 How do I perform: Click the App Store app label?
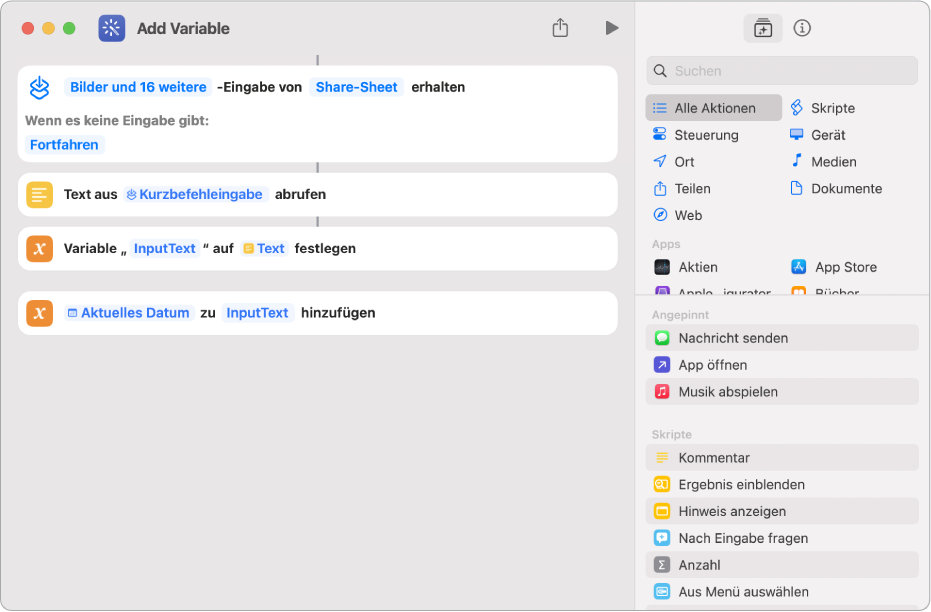point(846,267)
